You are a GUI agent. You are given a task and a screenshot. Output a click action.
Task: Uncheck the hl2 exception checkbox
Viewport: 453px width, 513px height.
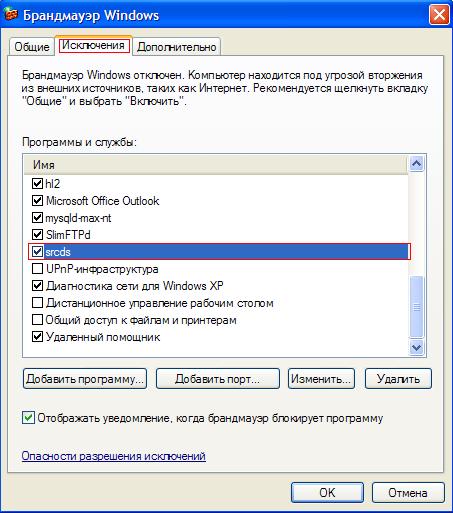(37, 183)
